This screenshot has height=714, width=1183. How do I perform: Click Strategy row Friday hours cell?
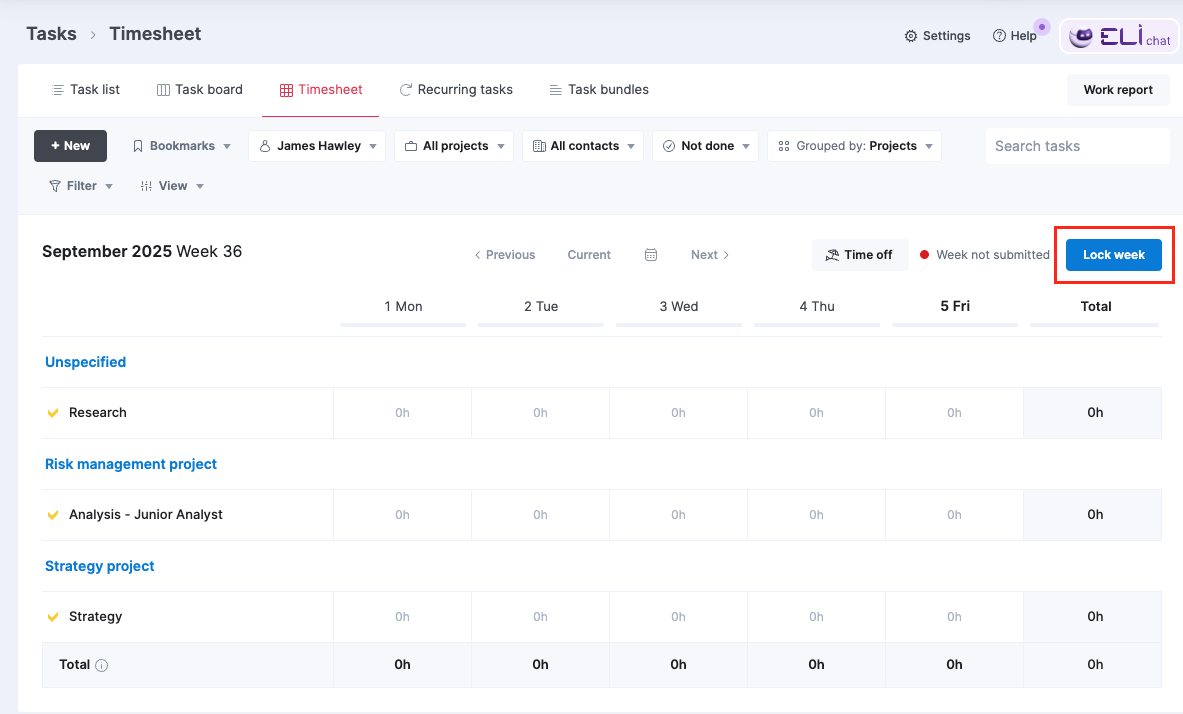click(x=954, y=617)
